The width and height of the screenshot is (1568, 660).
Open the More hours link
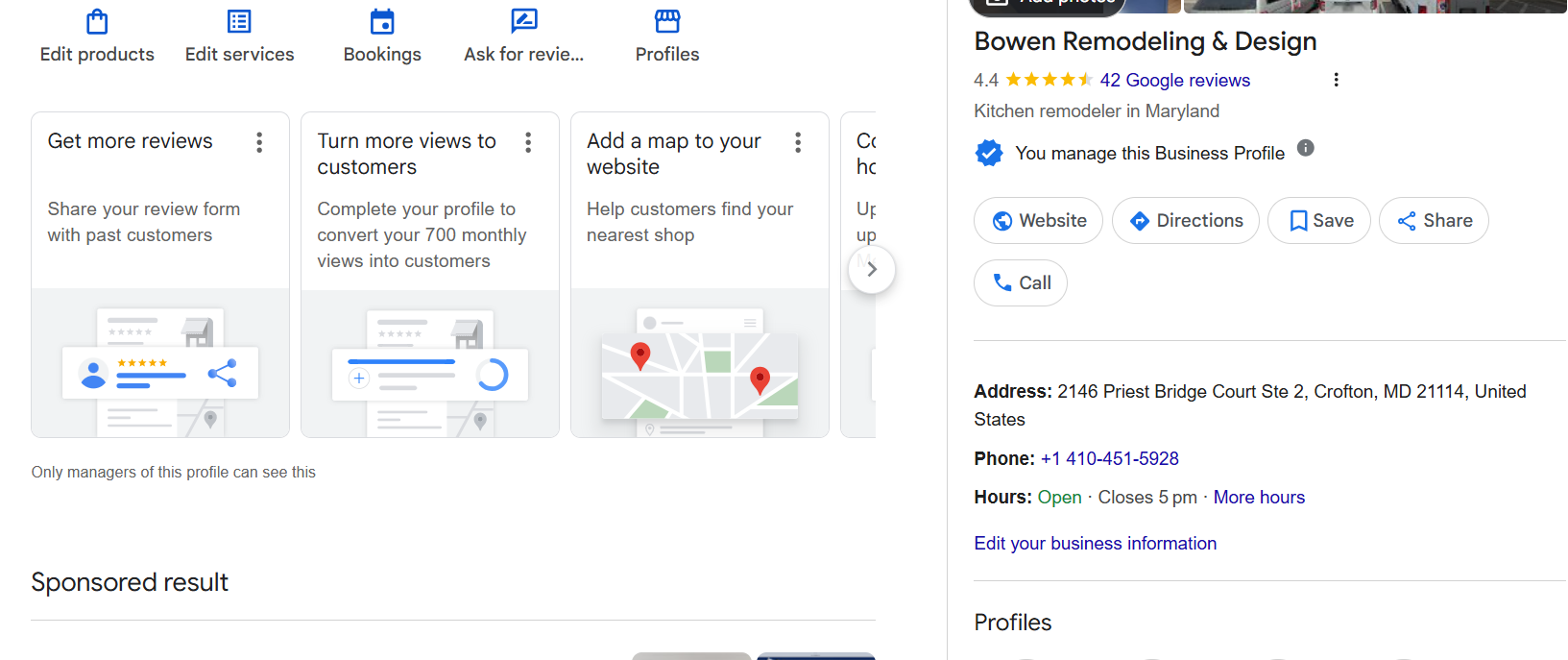click(x=1259, y=498)
